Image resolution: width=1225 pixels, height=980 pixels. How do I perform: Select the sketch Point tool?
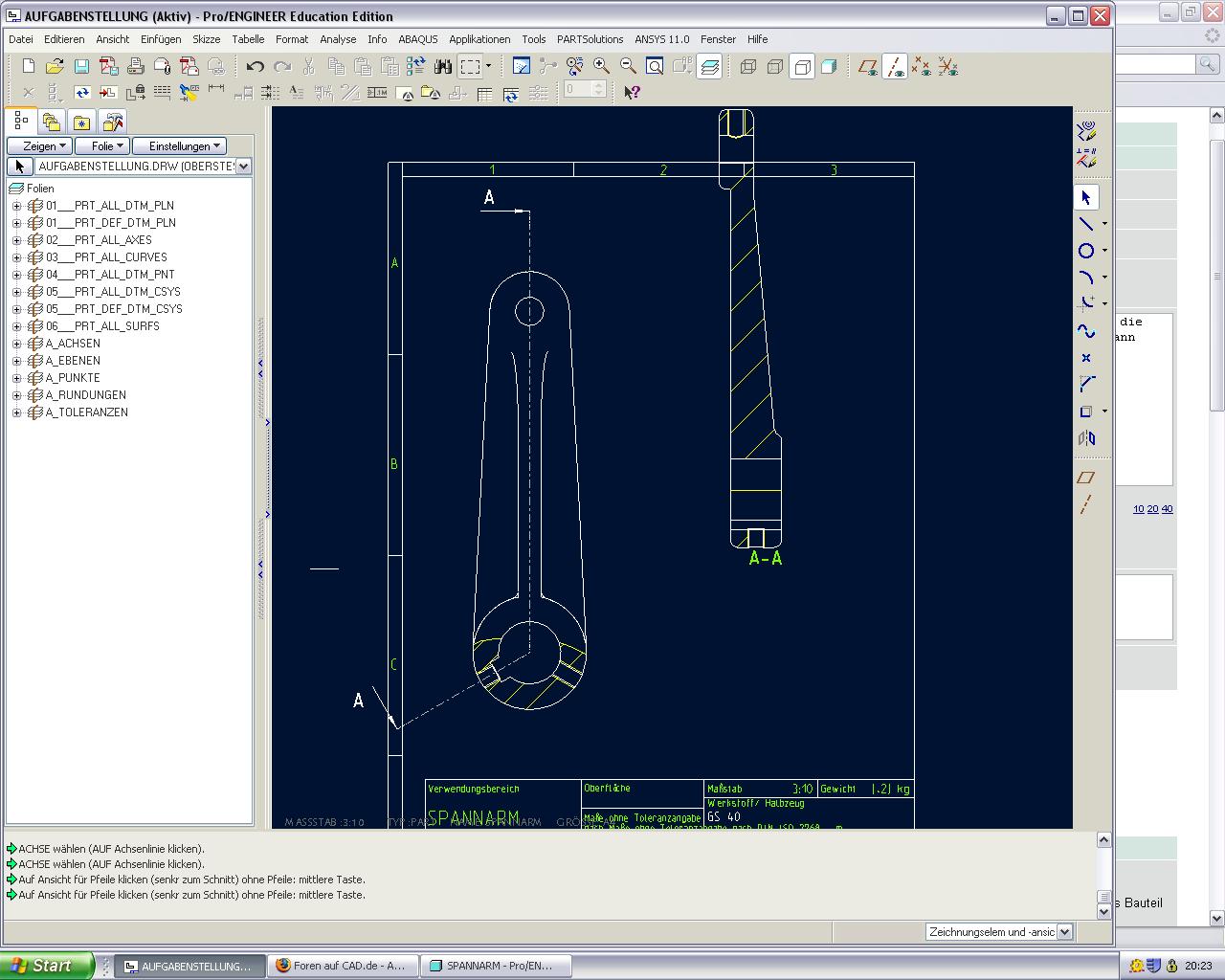coord(1086,358)
